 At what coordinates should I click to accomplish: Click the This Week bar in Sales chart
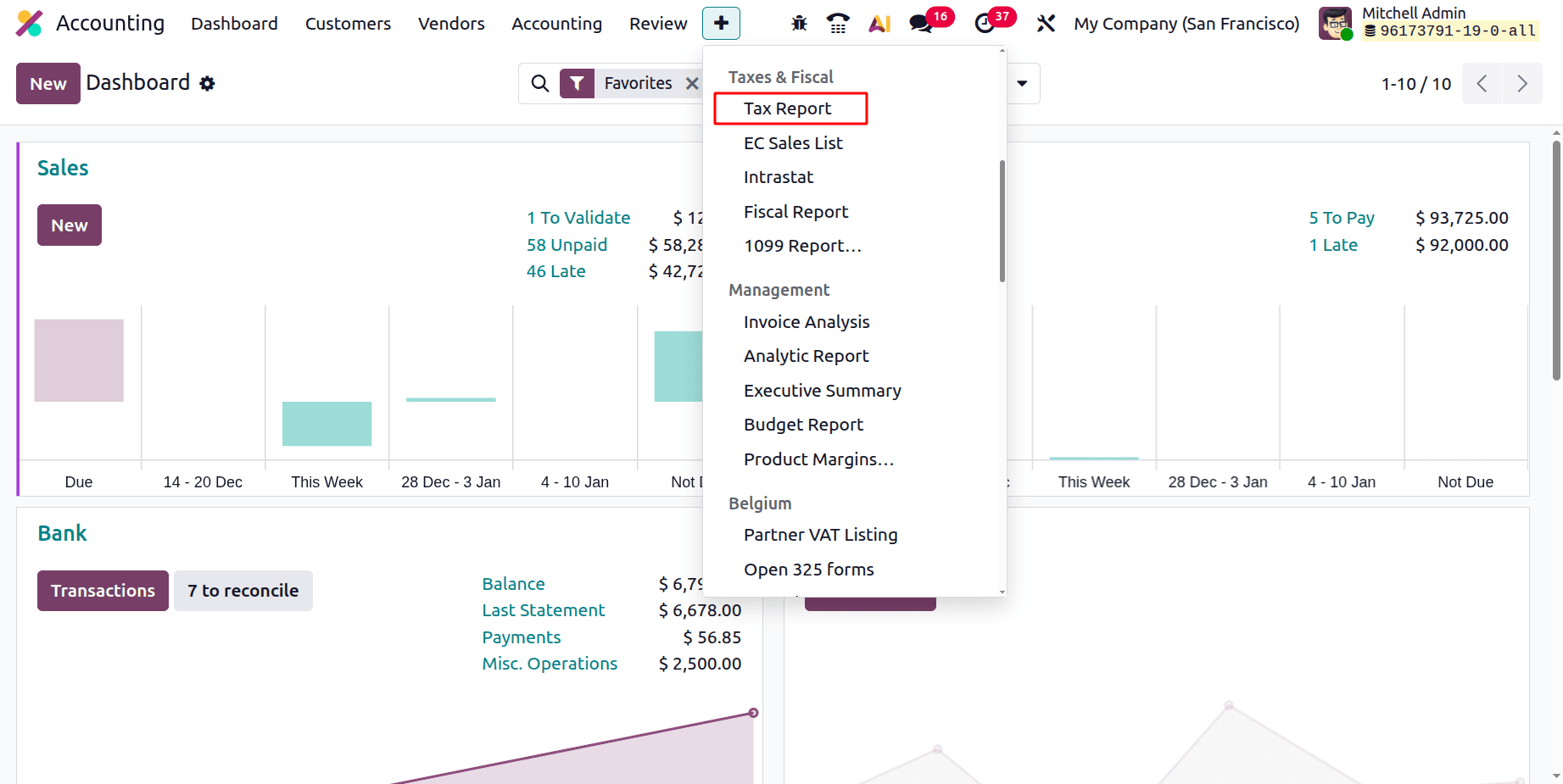coord(327,424)
